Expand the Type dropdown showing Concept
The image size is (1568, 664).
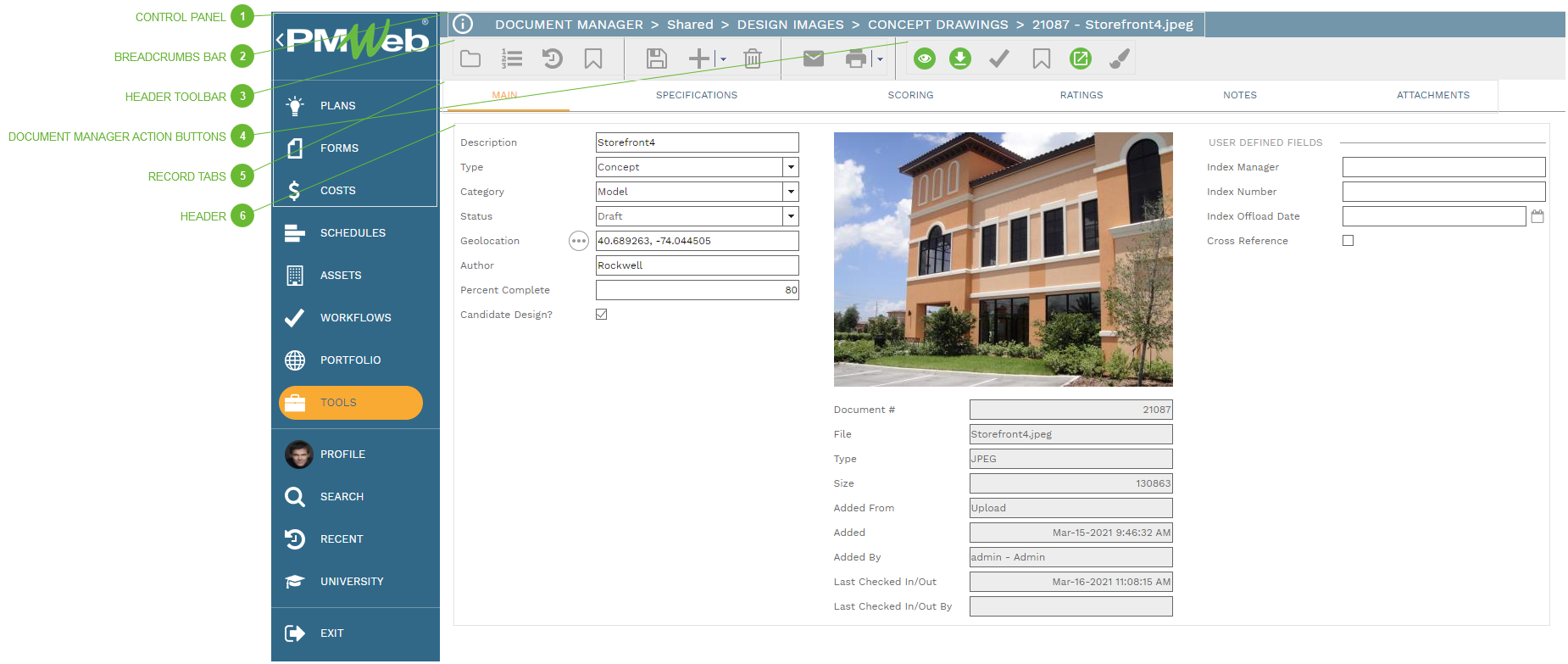790,168
